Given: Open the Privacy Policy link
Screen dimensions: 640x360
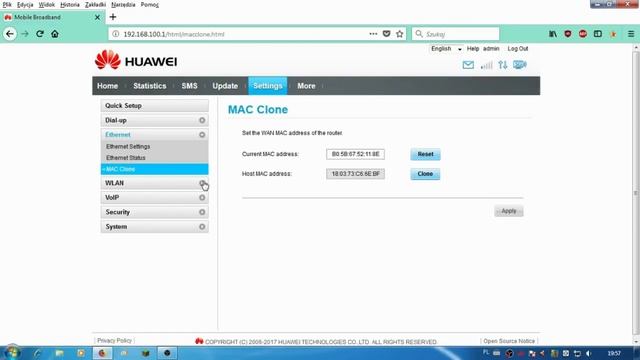Looking at the screenshot, I should coord(114,340).
